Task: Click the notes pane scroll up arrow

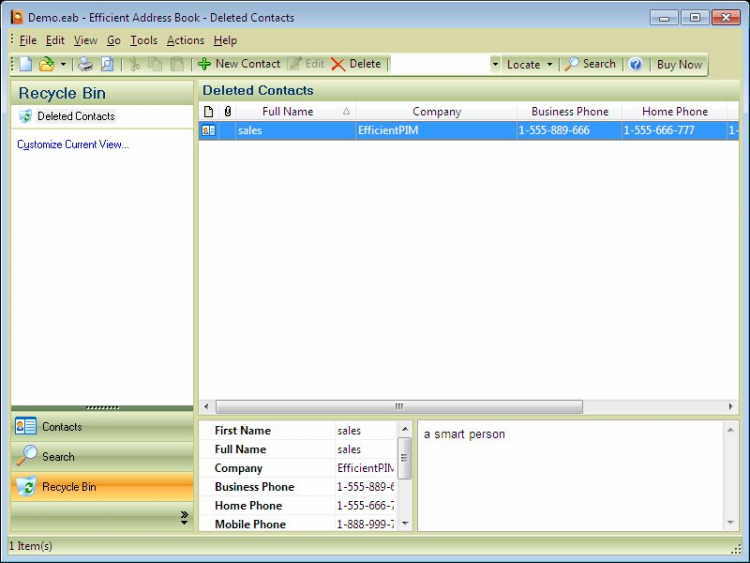Action: pos(731,430)
